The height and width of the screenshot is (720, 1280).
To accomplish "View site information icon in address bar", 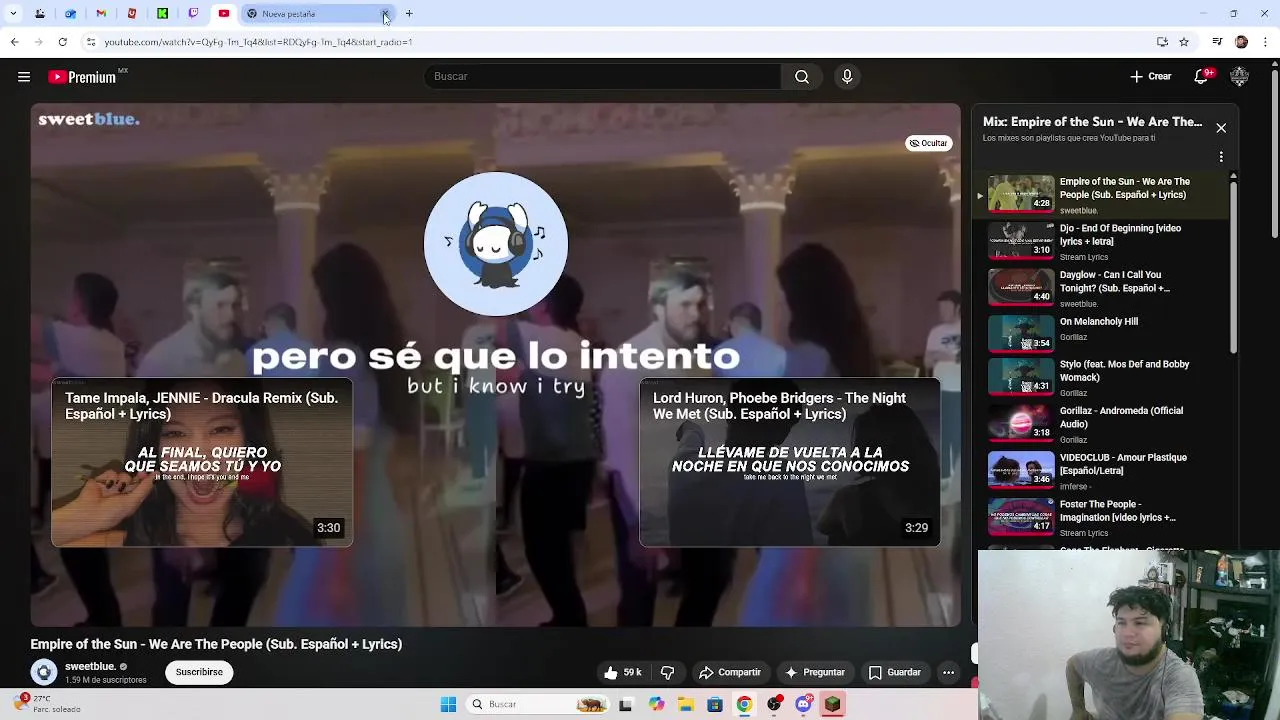I will [91, 42].
